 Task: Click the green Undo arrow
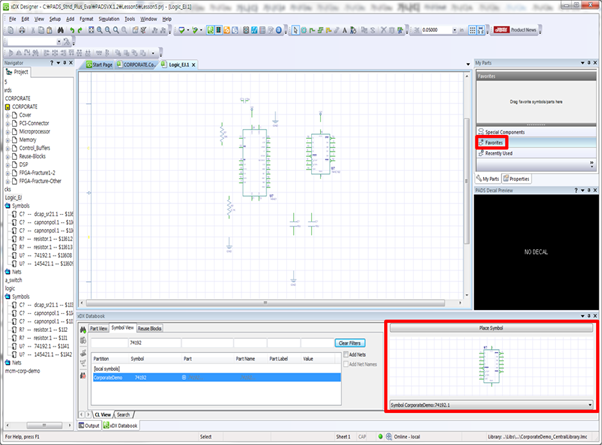72,30
